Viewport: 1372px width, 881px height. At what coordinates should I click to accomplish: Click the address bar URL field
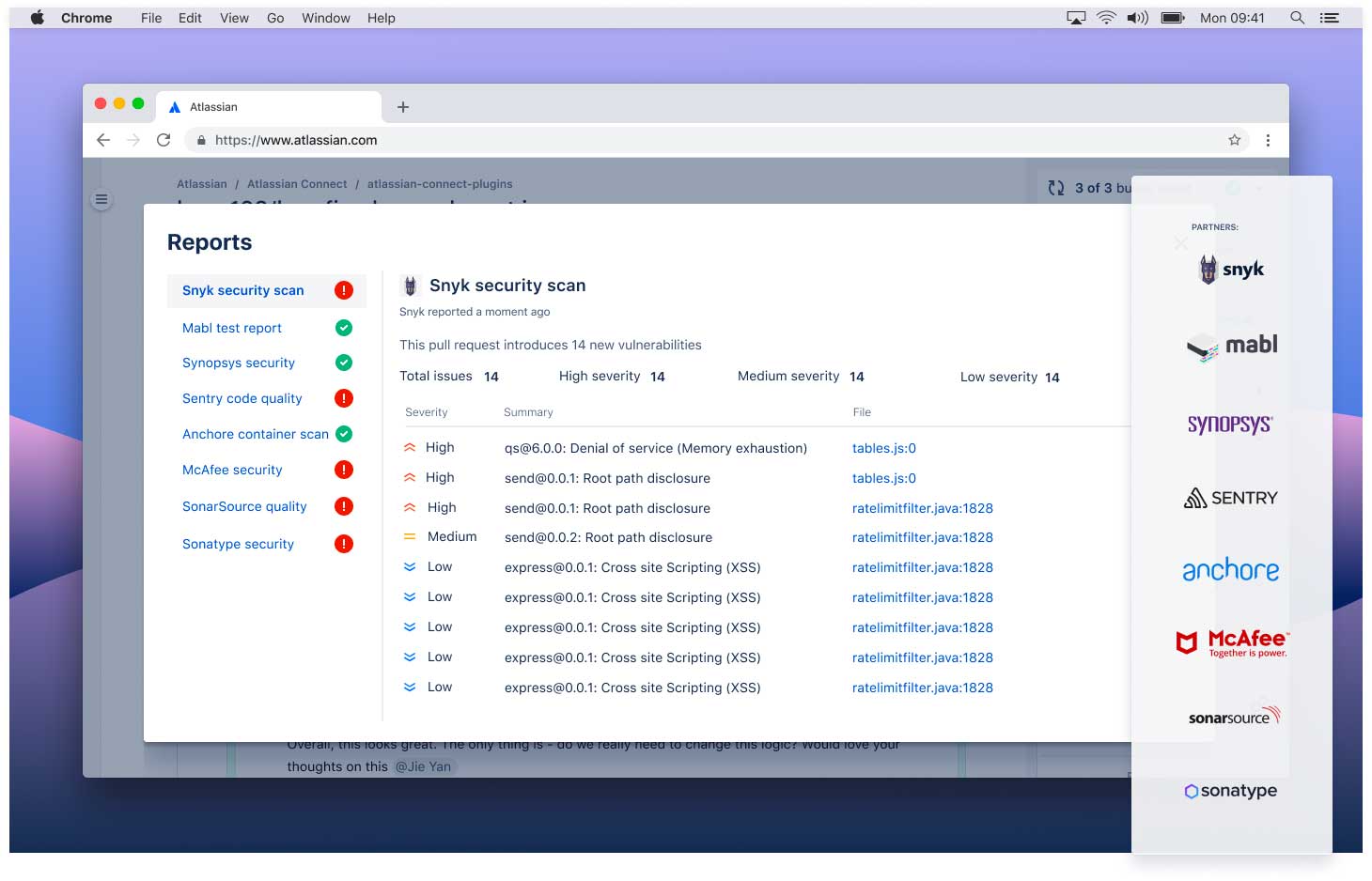(x=719, y=140)
